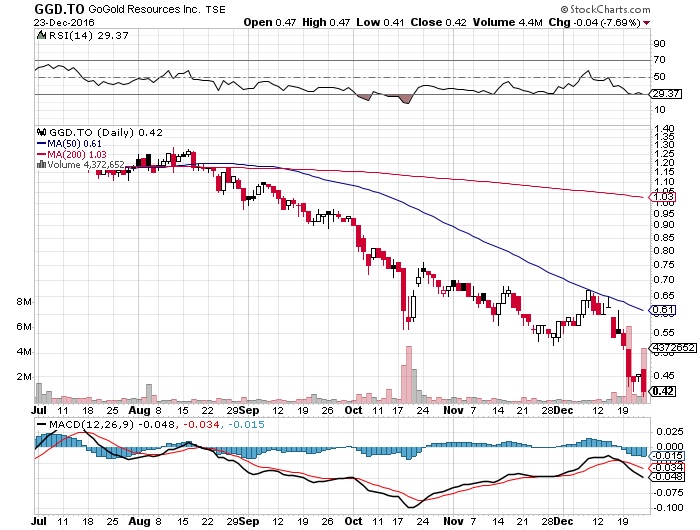
Task: Click the 4M volume axis label
Action: point(24,352)
